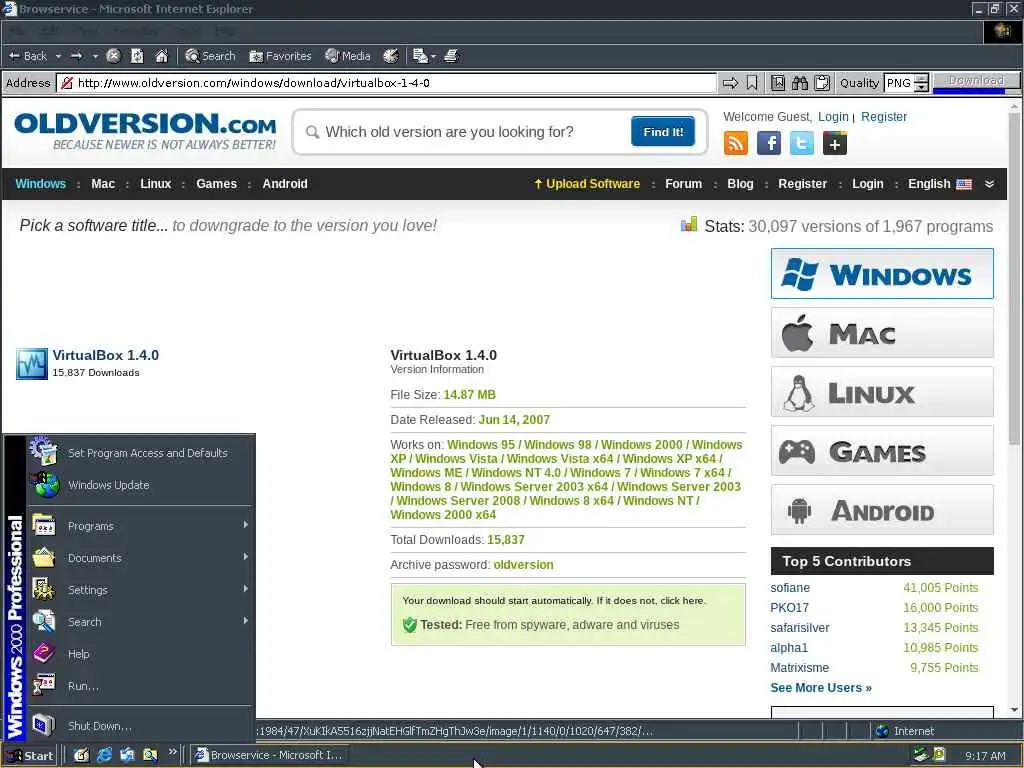The width and height of the screenshot is (1024, 768).
Task: Expand the double chevron in navigation bar
Action: [x=989, y=184]
